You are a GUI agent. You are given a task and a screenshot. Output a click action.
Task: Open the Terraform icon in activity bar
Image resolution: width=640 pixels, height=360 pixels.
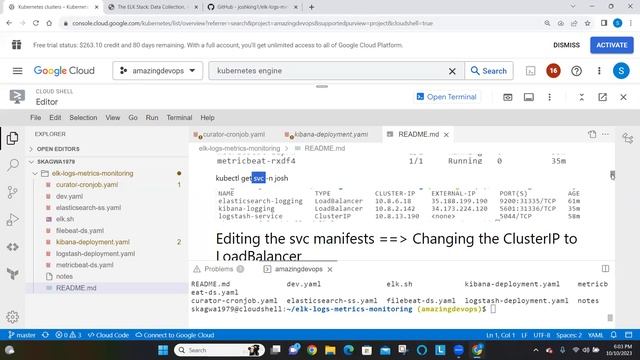[13, 273]
